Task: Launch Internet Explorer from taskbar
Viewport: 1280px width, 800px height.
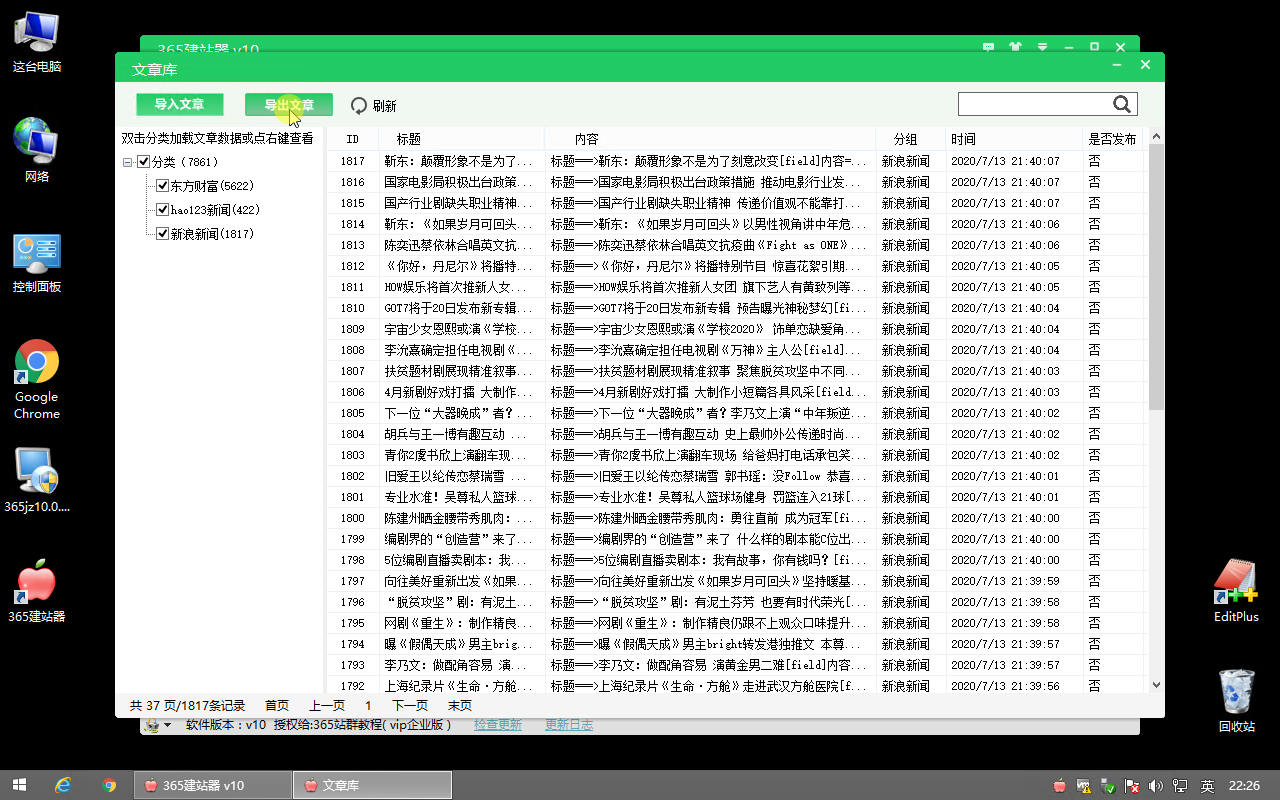Action: click(x=64, y=785)
